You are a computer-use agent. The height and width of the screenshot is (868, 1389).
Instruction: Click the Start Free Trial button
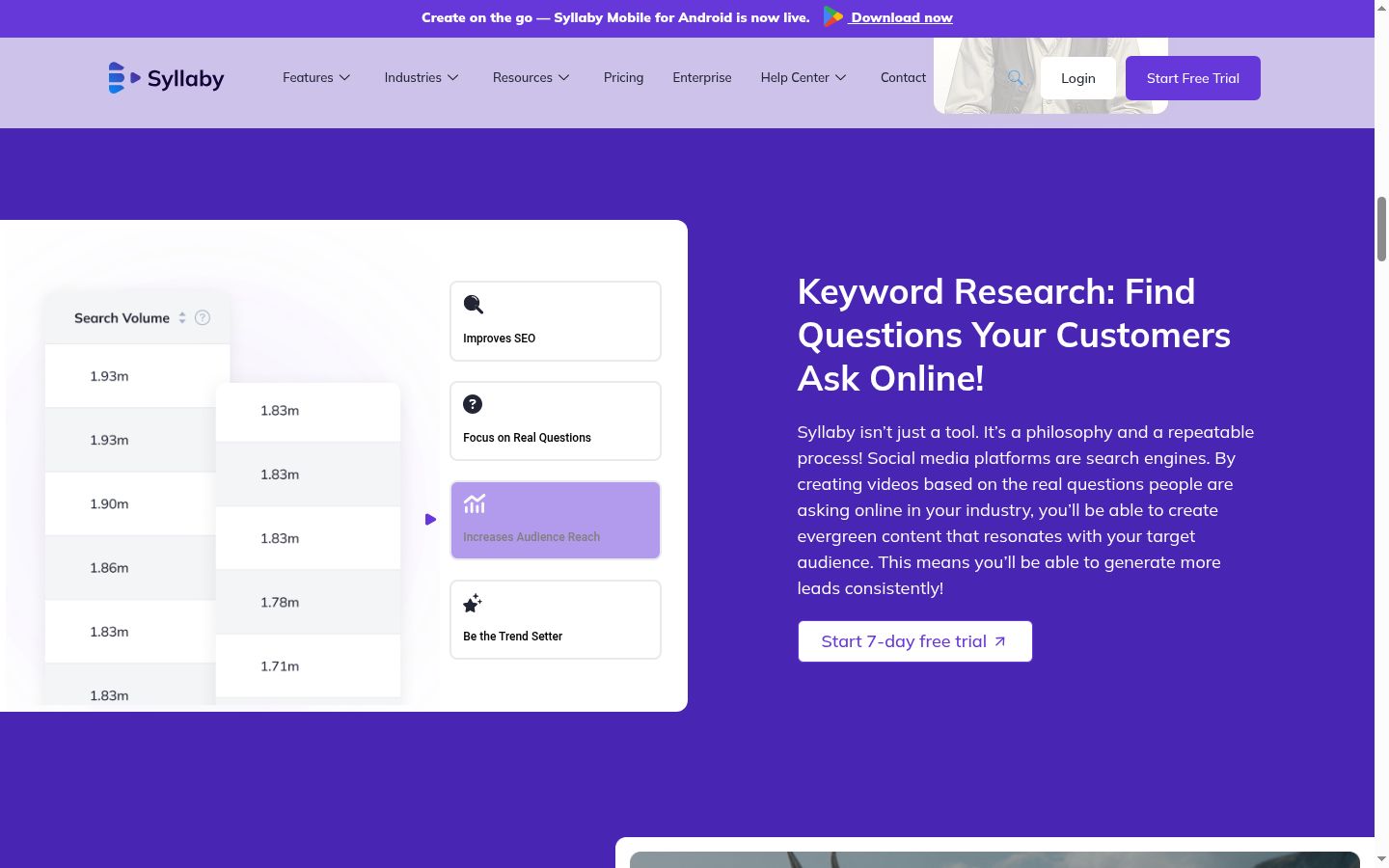click(x=1193, y=78)
